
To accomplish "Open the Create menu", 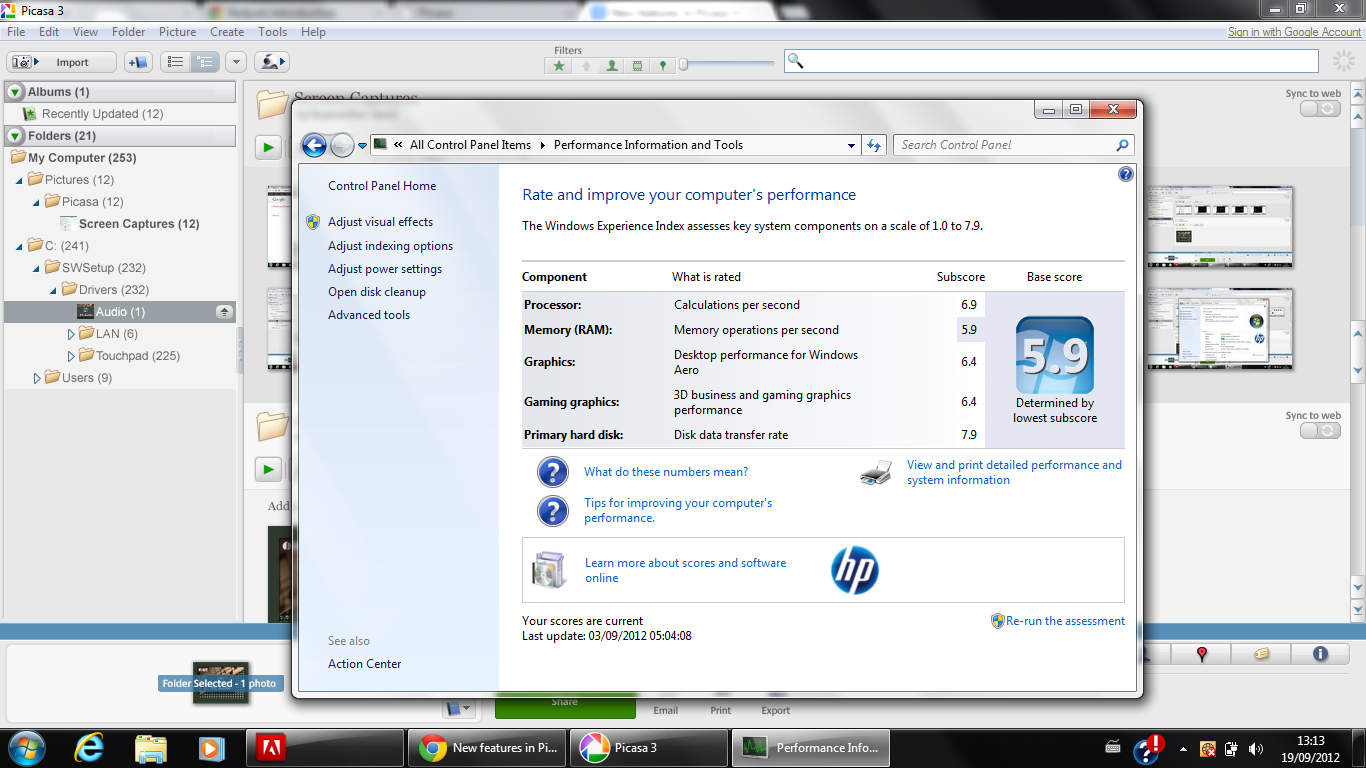I will pos(227,32).
